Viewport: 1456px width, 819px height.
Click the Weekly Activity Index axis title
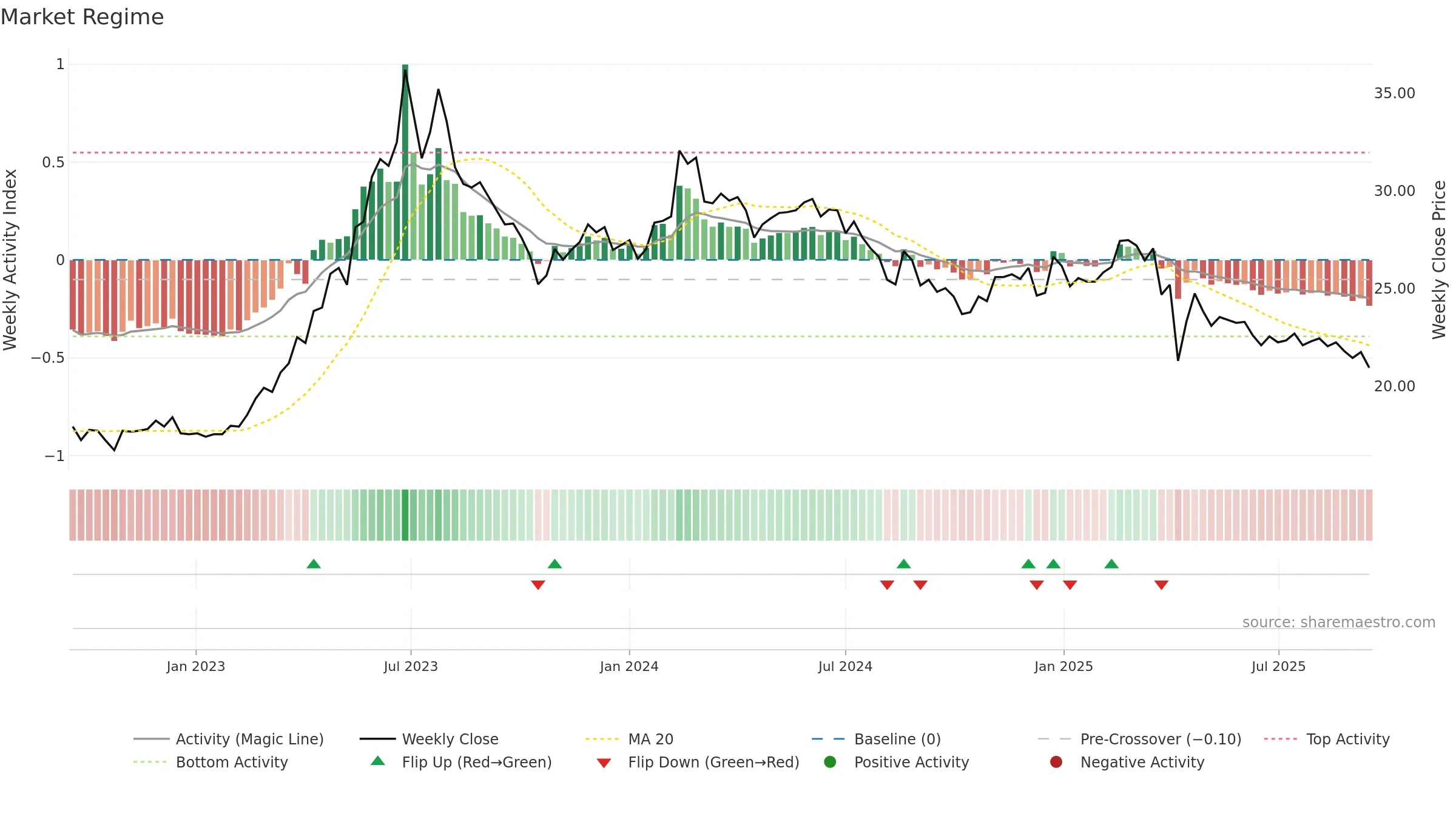10,260
